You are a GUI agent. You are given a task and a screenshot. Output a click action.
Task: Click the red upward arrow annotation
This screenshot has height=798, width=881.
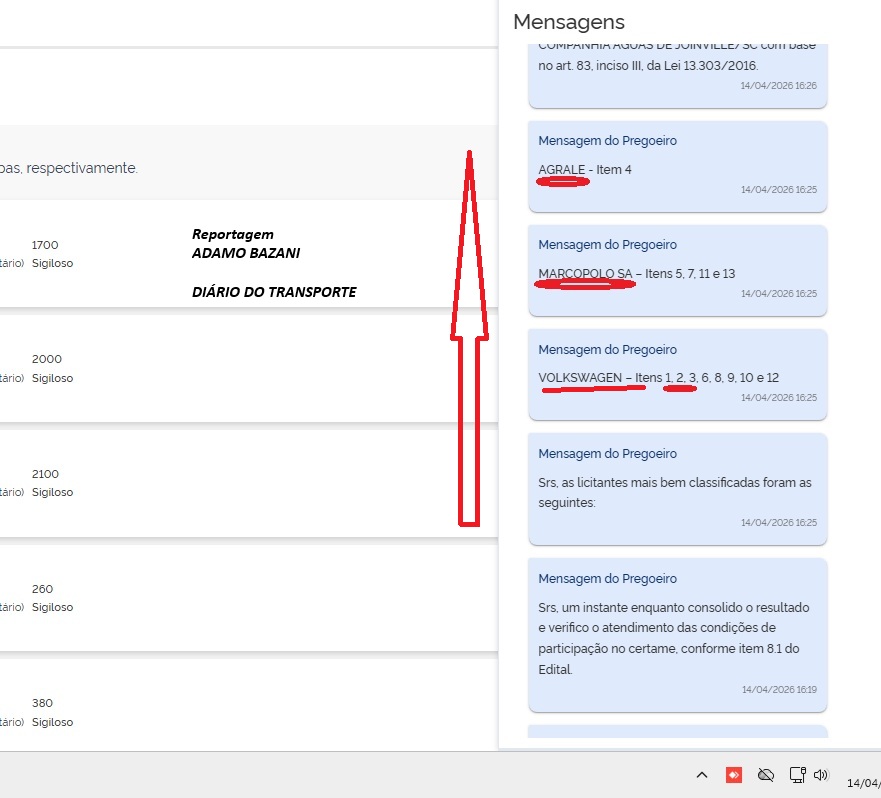pos(469,340)
